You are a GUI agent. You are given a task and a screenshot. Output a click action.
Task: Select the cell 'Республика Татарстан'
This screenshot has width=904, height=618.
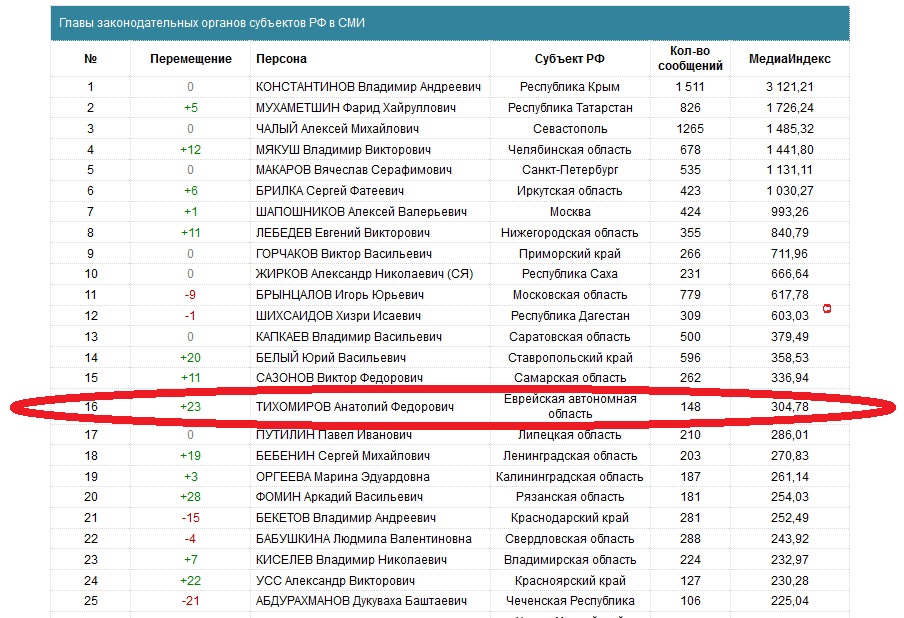coord(570,108)
